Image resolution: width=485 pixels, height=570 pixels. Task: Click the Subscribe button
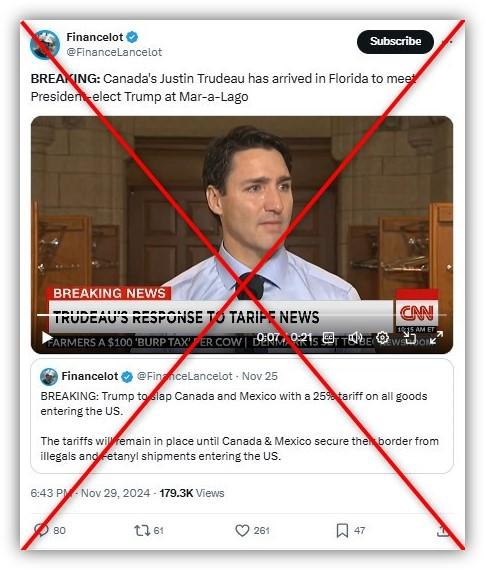(x=395, y=41)
